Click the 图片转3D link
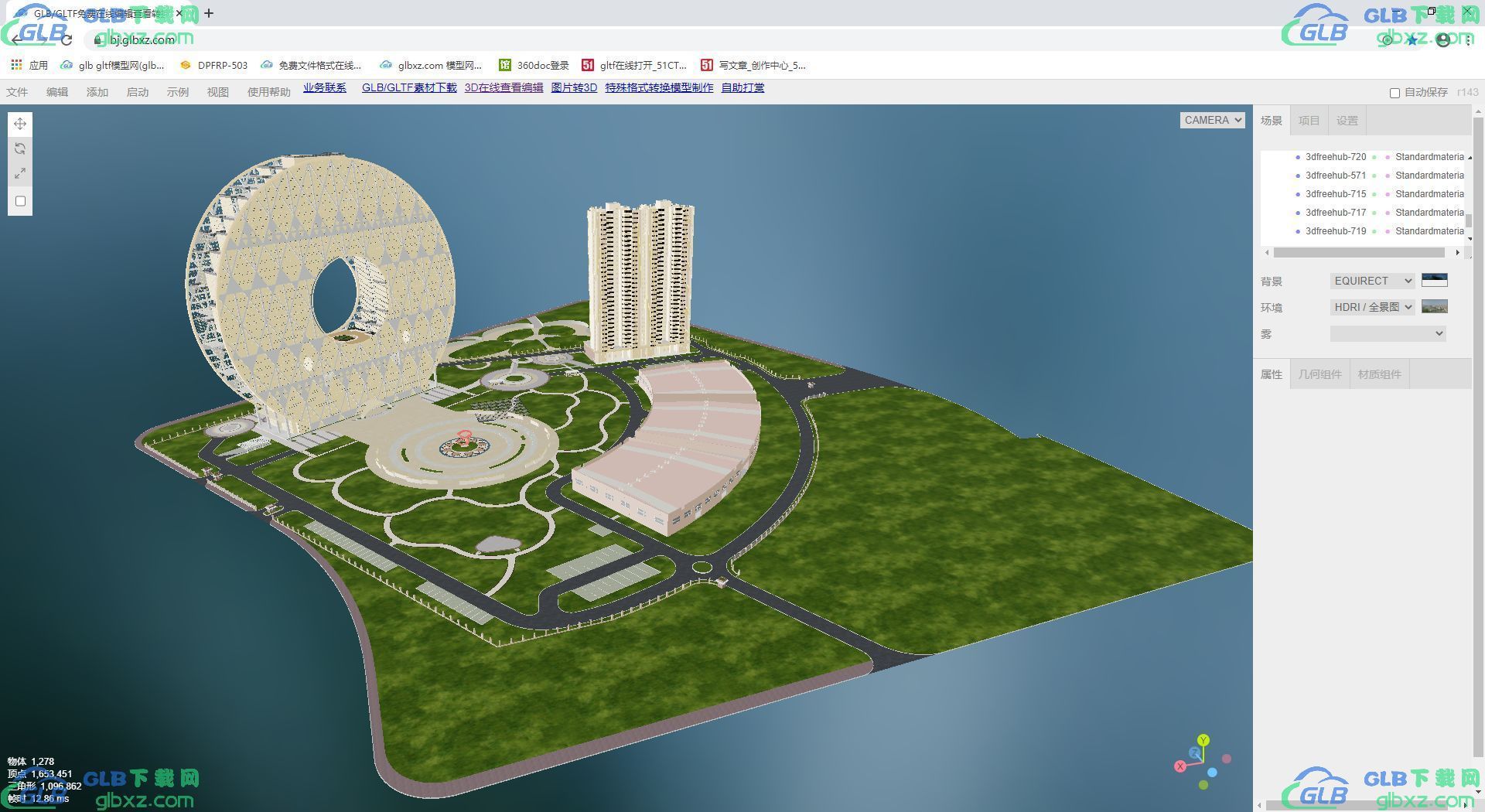The width and height of the screenshot is (1485, 812). [574, 87]
